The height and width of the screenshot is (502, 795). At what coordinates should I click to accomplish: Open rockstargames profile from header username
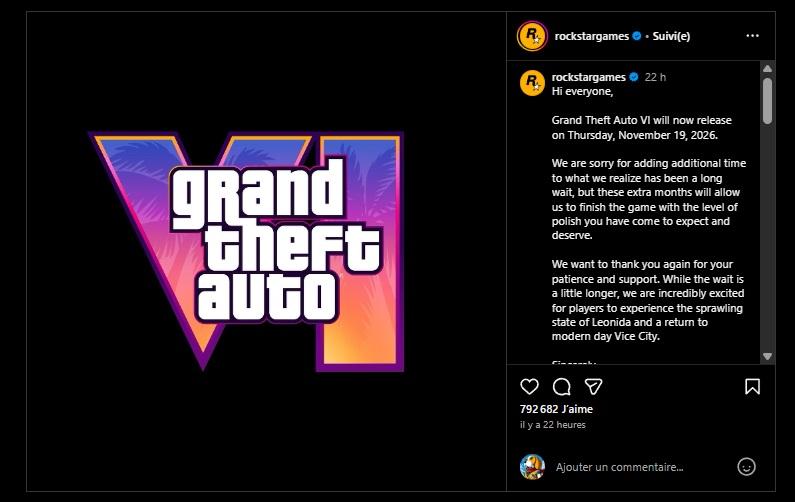[590, 36]
